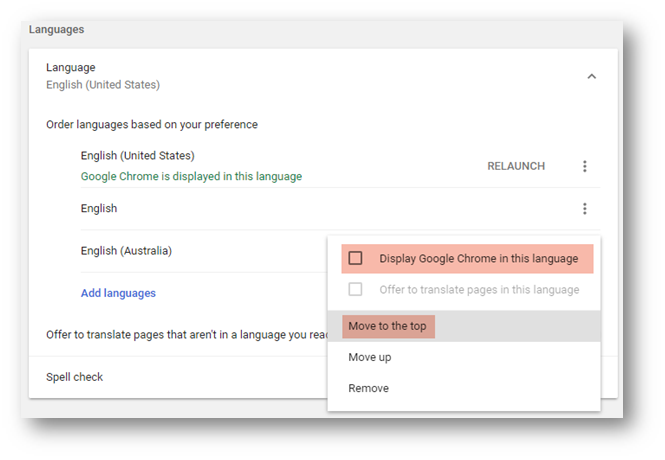Viewport: 665px width, 460px height.
Task: Click English (United States) subtitle under Language
Action: tap(103, 85)
